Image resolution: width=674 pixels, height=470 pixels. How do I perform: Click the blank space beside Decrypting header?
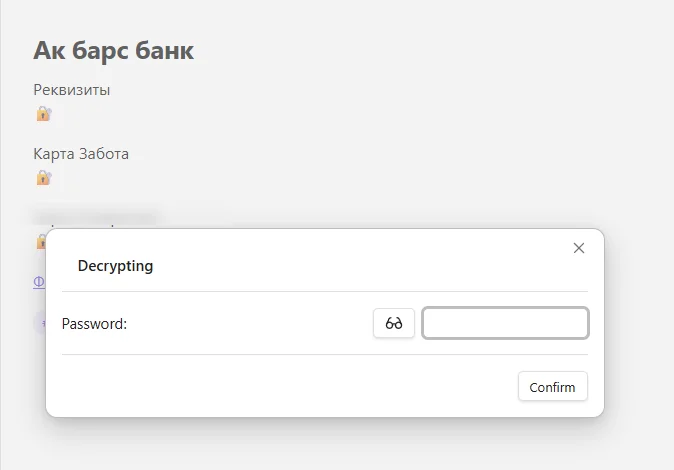[x=361, y=266]
